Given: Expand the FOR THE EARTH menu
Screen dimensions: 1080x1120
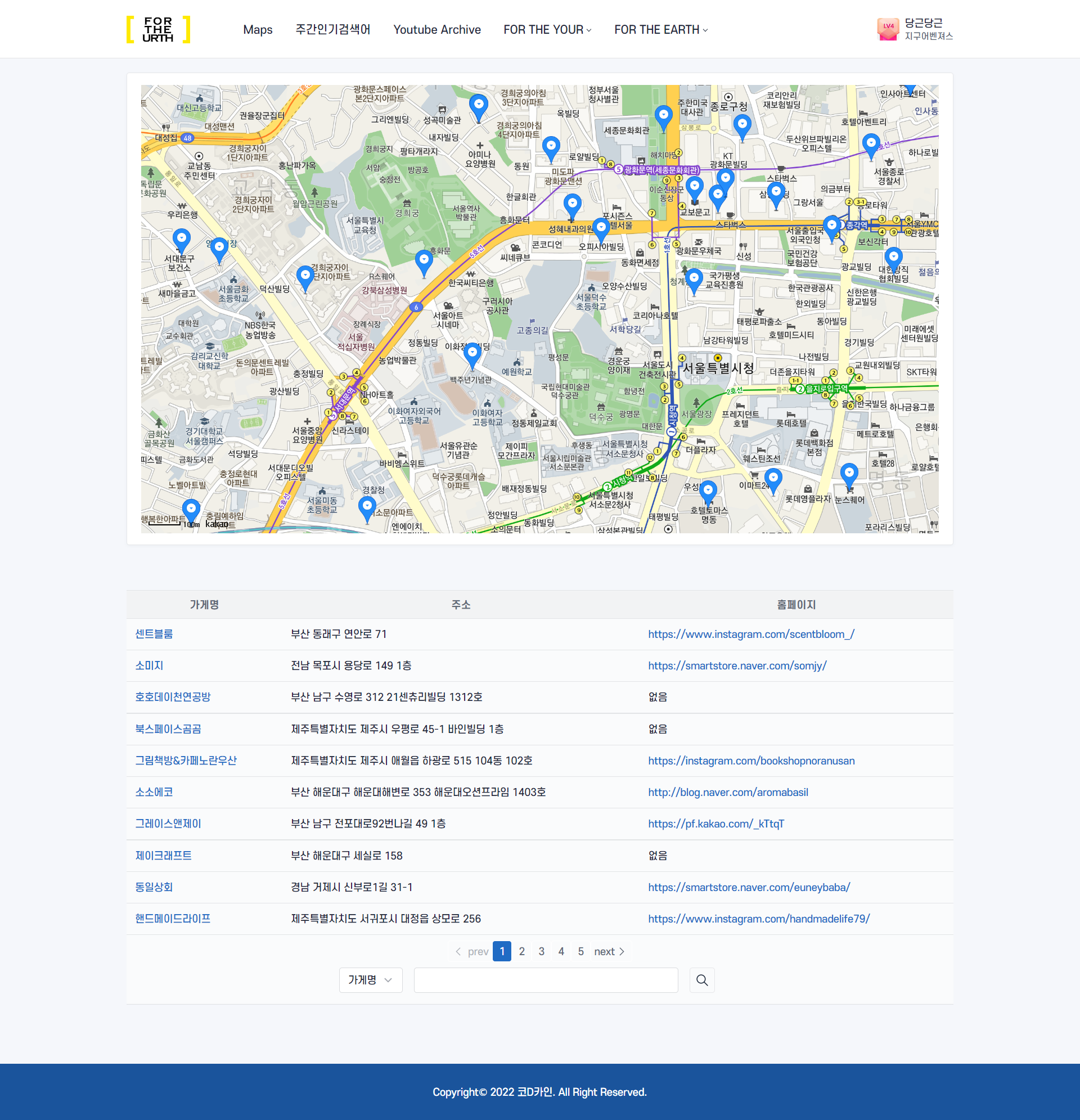Looking at the screenshot, I should pos(660,30).
